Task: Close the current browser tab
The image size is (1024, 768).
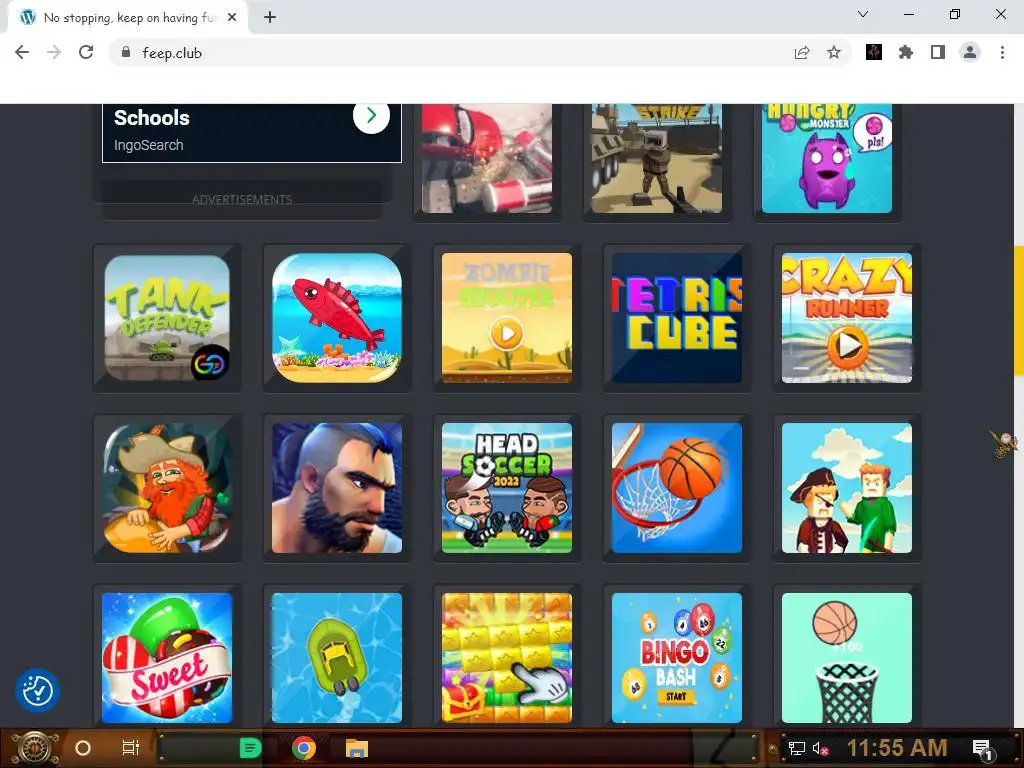Action: 232,18
